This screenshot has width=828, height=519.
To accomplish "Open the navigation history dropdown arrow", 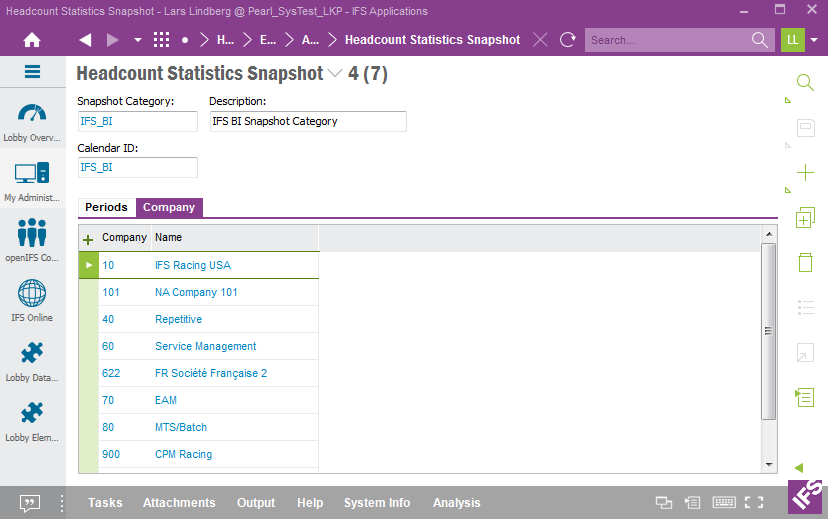I will point(138,40).
